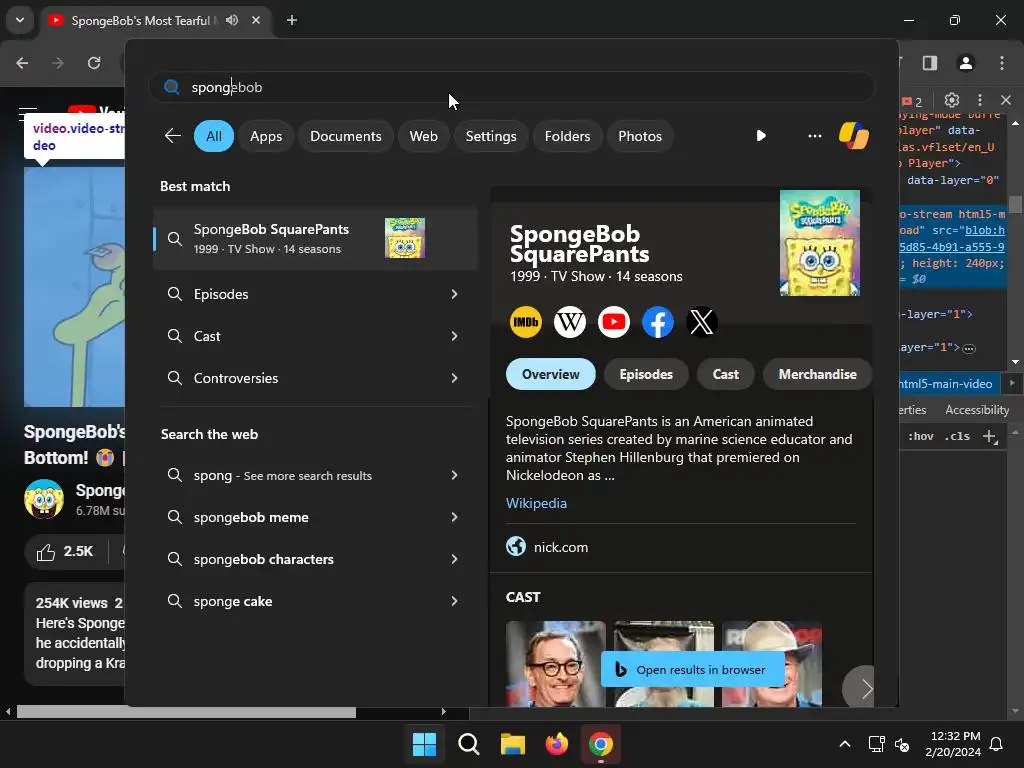Switch to the Merchandise pill
The height and width of the screenshot is (768, 1024).
[x=817, y=374]
